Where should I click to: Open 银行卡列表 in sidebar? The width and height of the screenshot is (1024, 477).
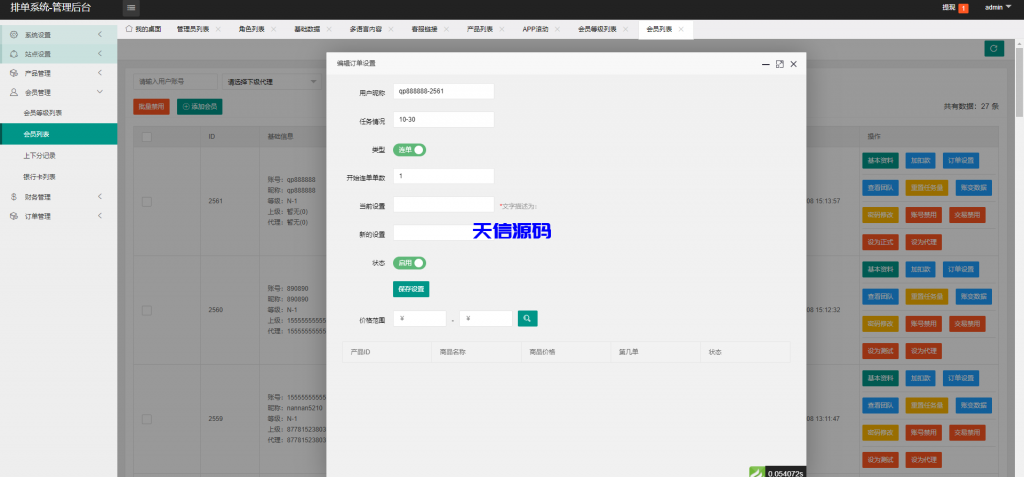pos(40,177)
